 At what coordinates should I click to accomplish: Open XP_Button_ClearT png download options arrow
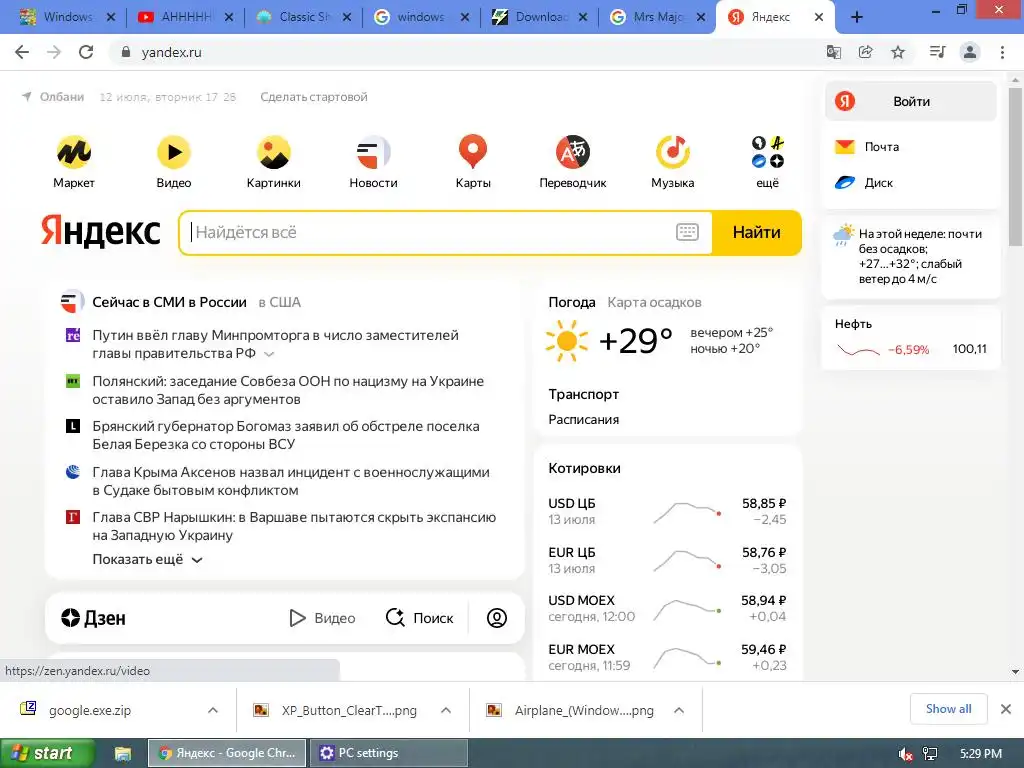tap(446, 711)
